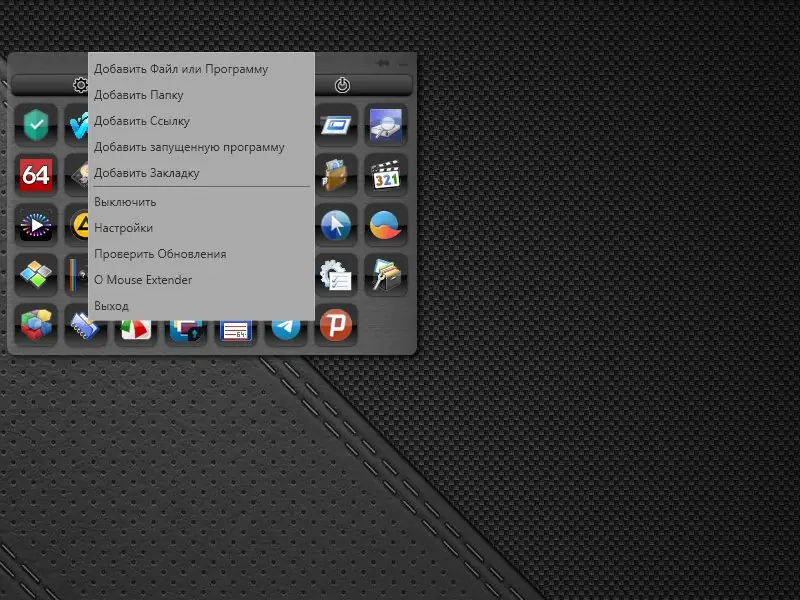Open the disk with magnifier icon

pos(386,126)
